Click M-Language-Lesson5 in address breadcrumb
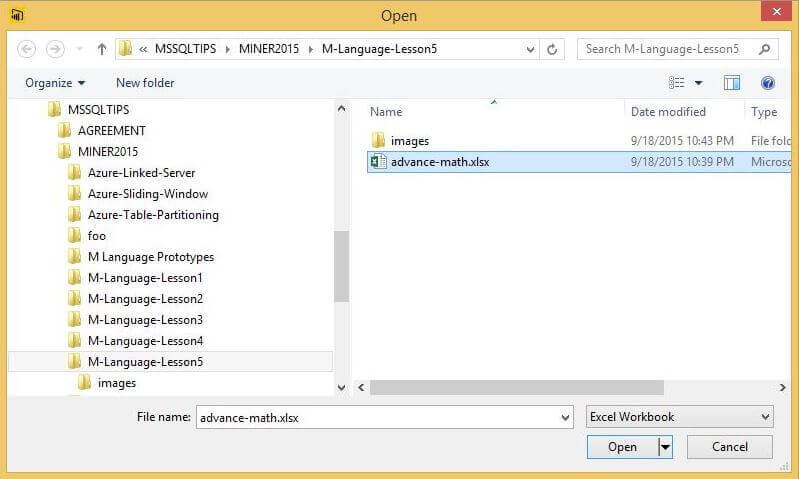Image resolution: width=799 pixels, height=479 pixels. [380, 49]
